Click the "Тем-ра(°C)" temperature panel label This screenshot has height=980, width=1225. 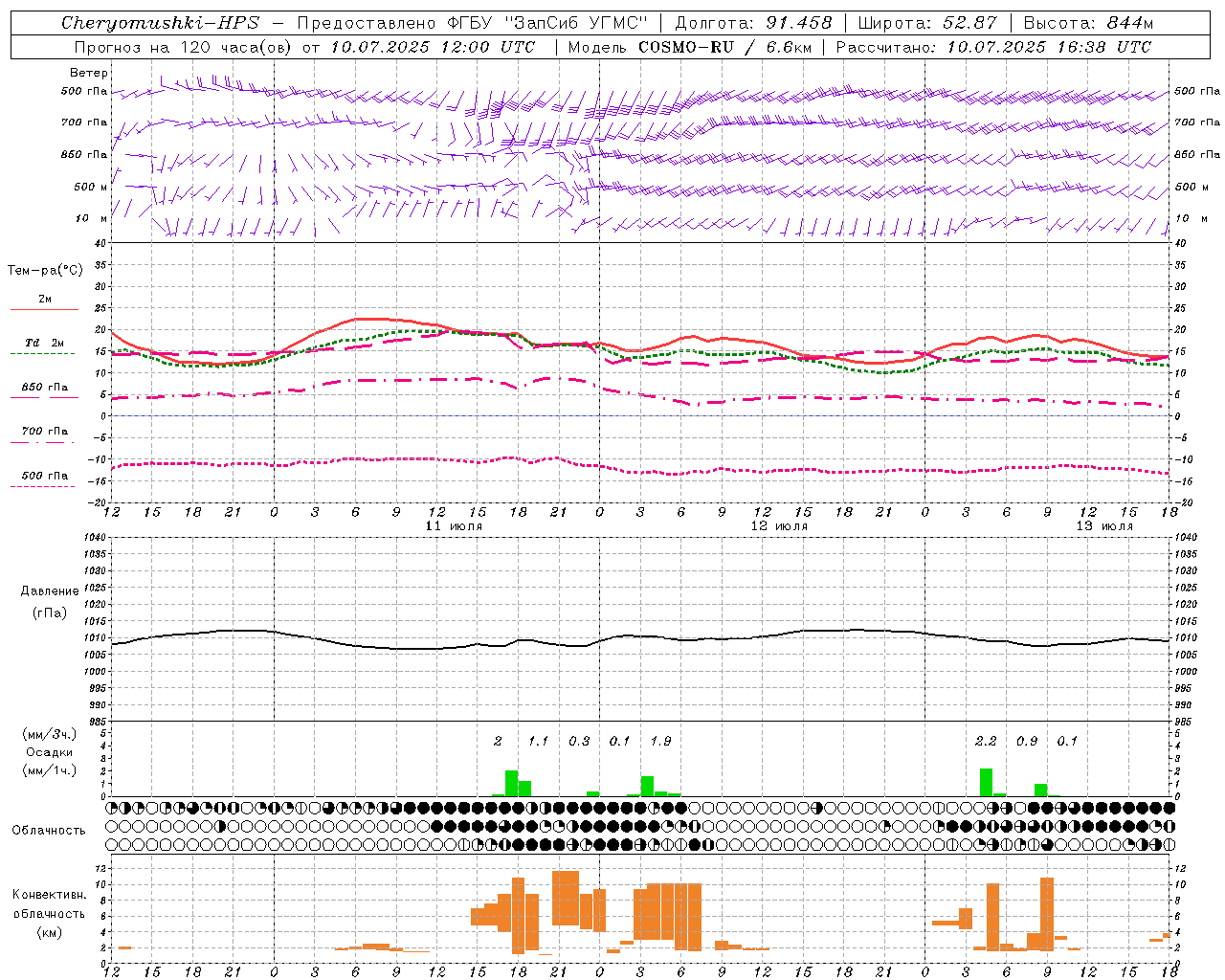click(x=45, y=271)
